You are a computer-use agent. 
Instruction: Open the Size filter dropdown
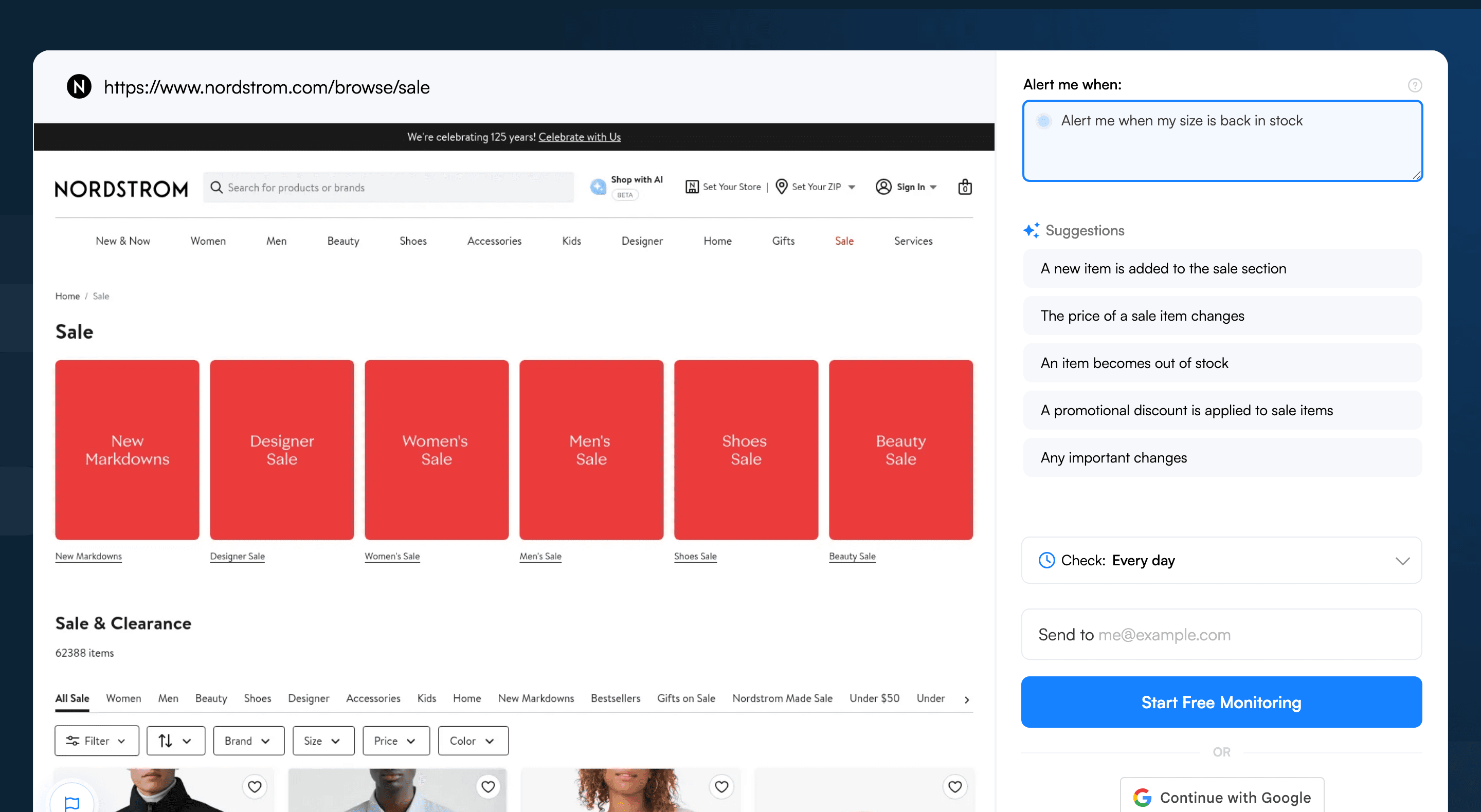(x=323, y=741)
